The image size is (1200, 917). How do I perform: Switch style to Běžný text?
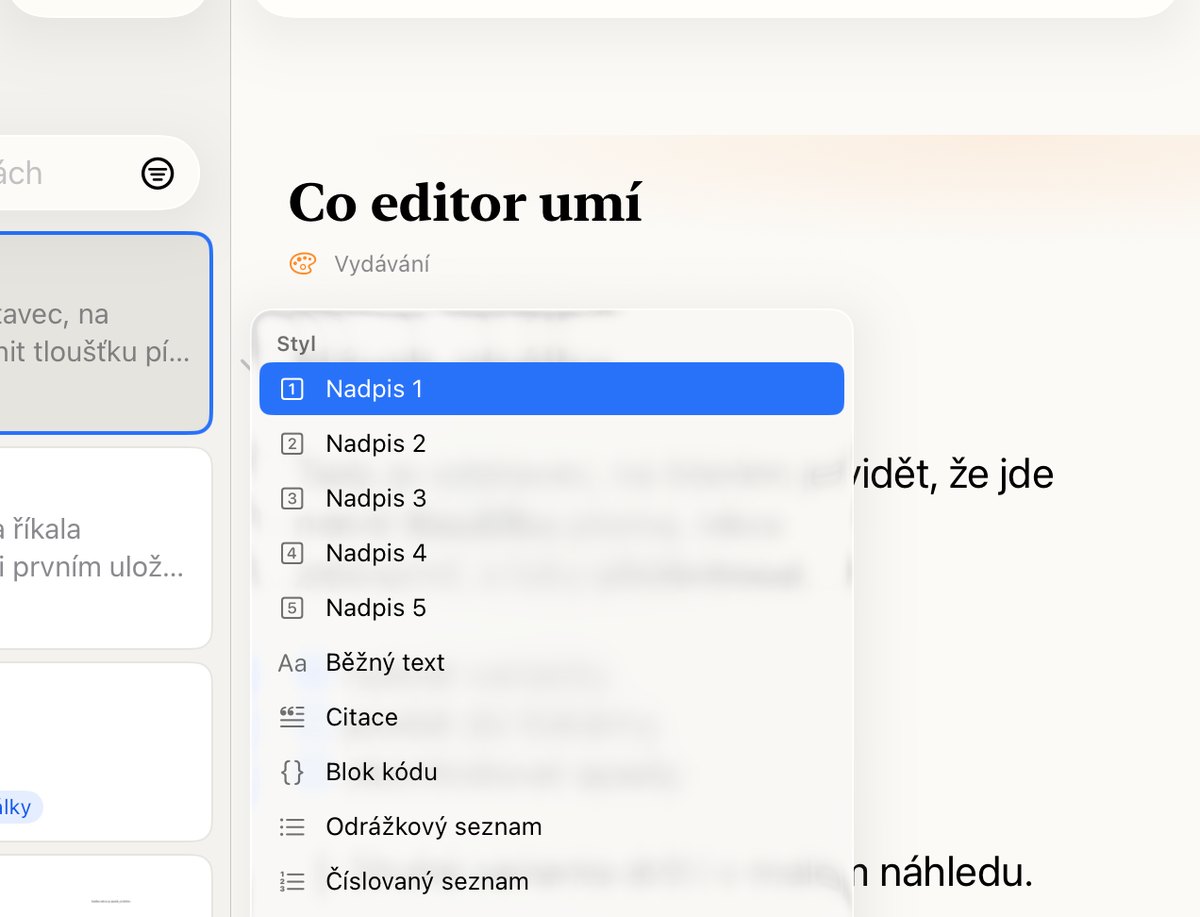(x=551, y=663)
